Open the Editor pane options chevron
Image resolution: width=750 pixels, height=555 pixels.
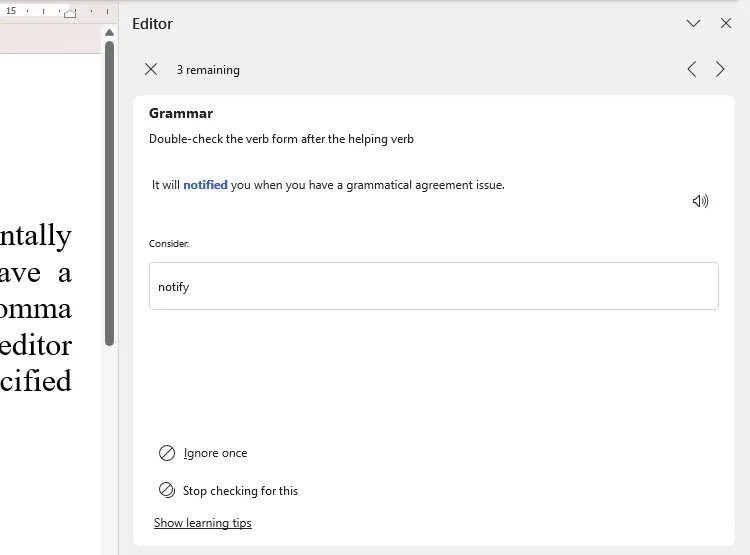pyautogui.click(x=693, y=23)
